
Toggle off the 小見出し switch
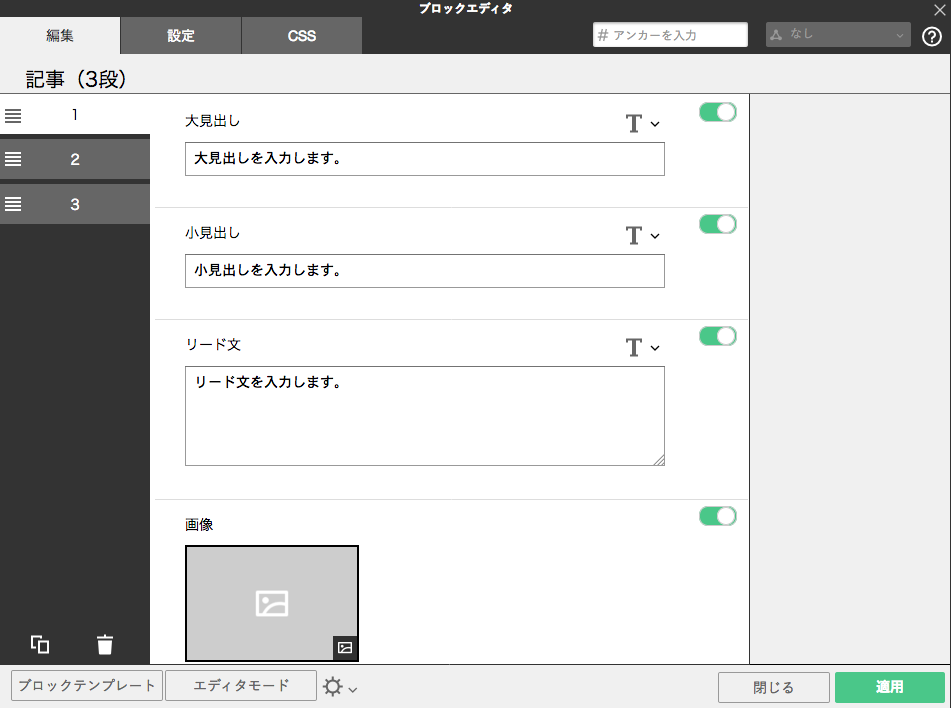click(717, 224)
